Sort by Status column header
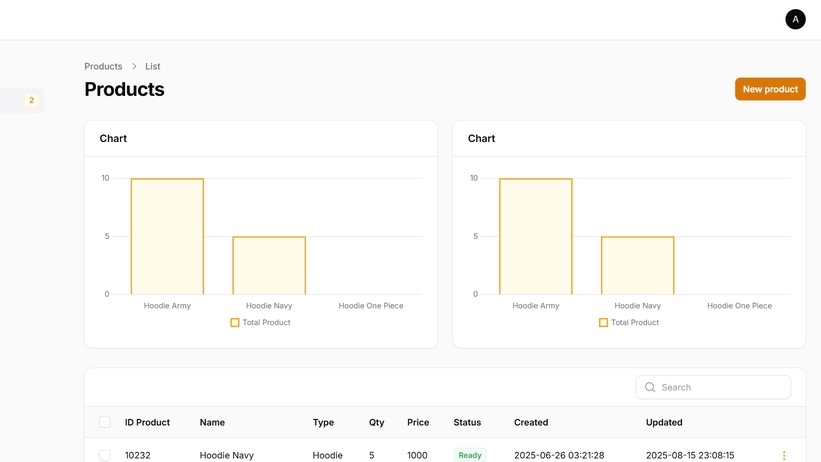Screen dimensions: 821x462 coord(467,422)
